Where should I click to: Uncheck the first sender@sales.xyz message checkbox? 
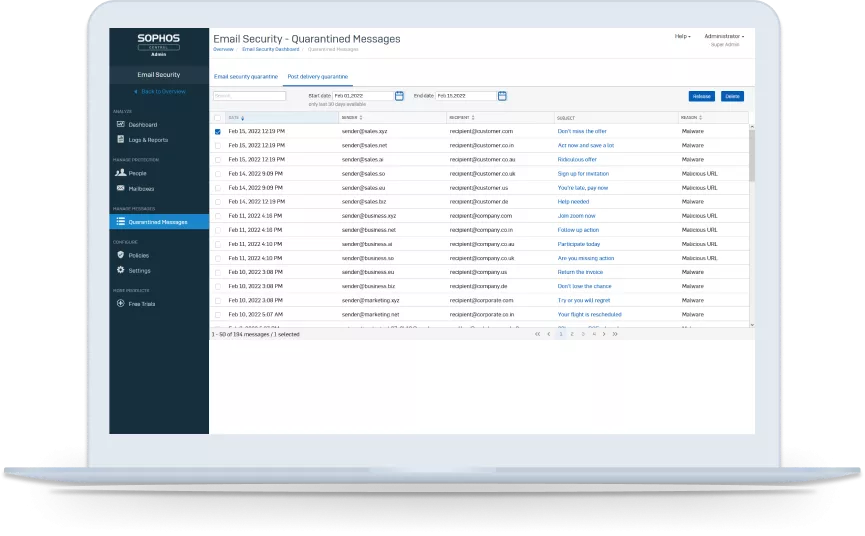[x=218, y=131]
